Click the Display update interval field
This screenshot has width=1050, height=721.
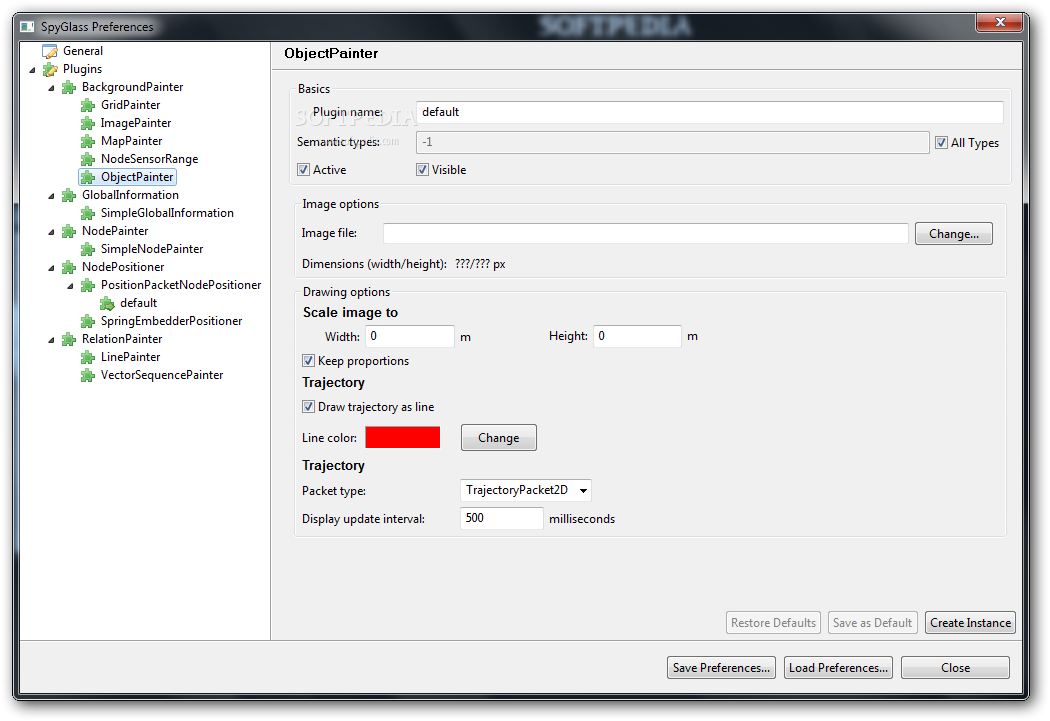502,518
